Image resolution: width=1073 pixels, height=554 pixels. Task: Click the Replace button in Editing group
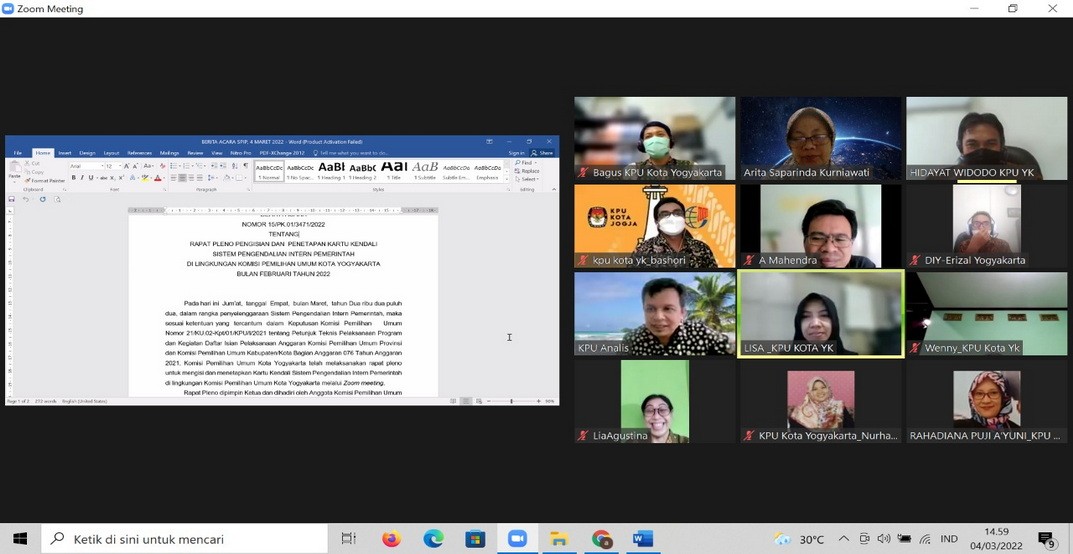(529, 171)
